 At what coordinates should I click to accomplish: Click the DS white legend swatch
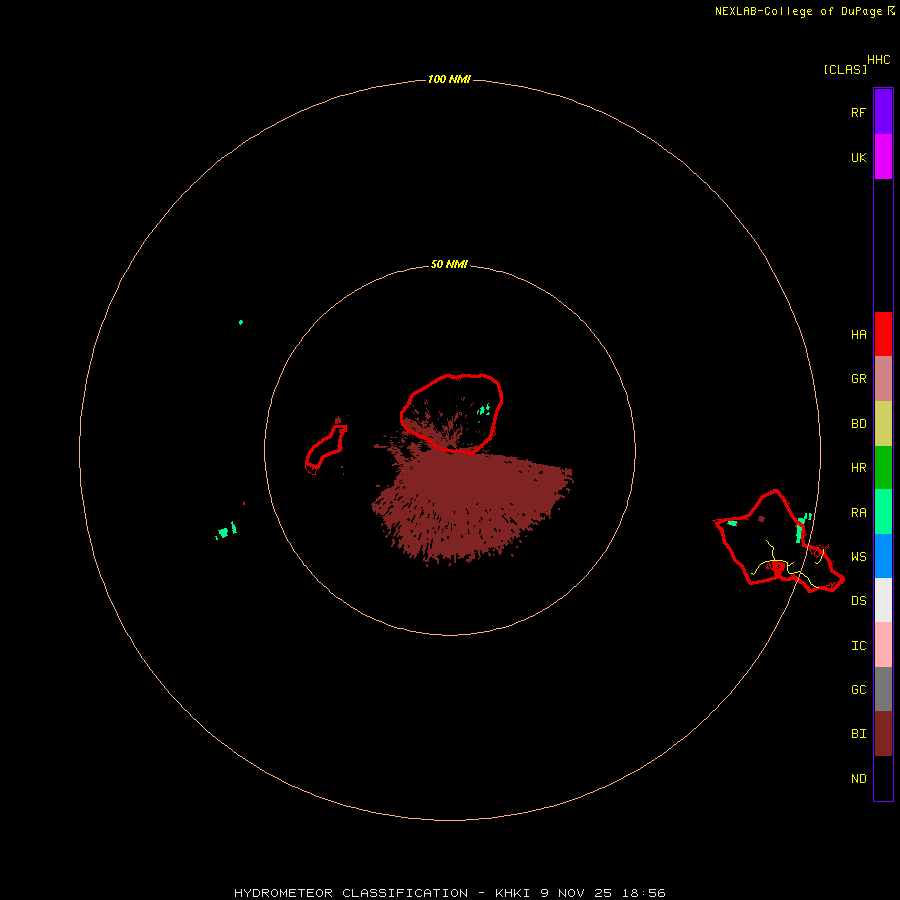883,600
